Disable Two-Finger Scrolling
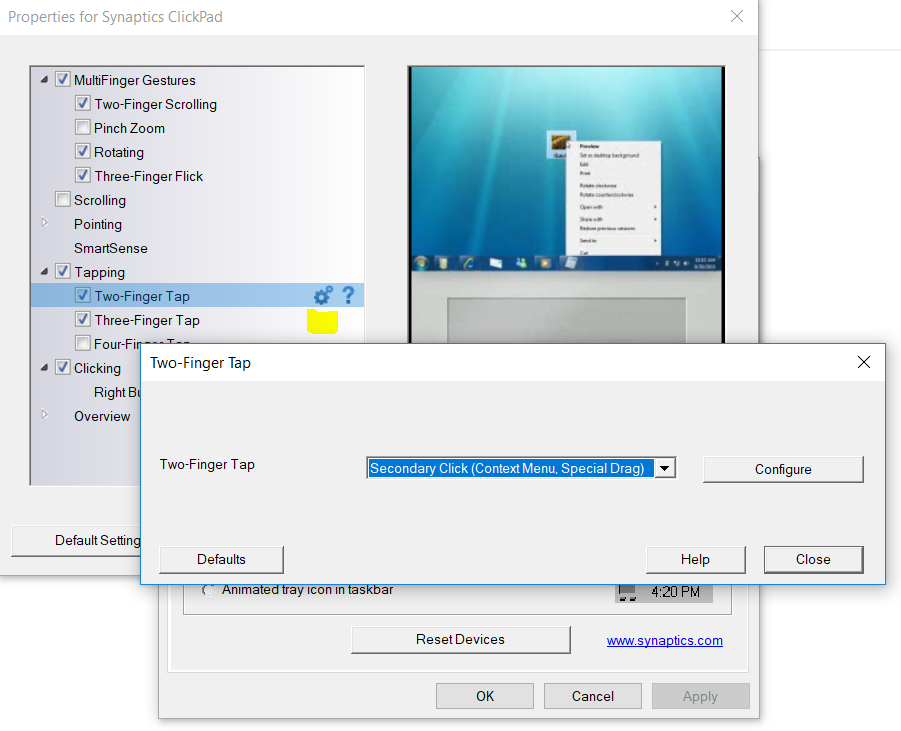This screenshot has height=731, width=901. point(83,104)
